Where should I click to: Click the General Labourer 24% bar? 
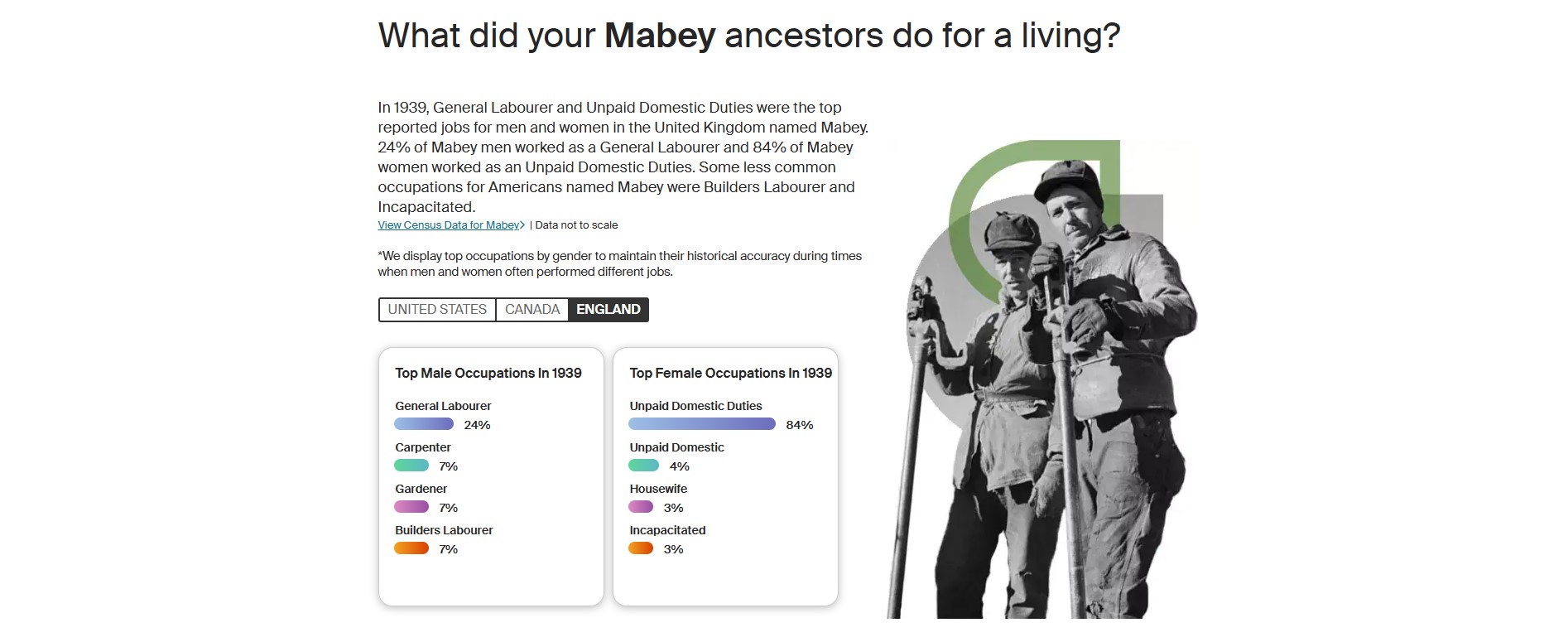424,424
